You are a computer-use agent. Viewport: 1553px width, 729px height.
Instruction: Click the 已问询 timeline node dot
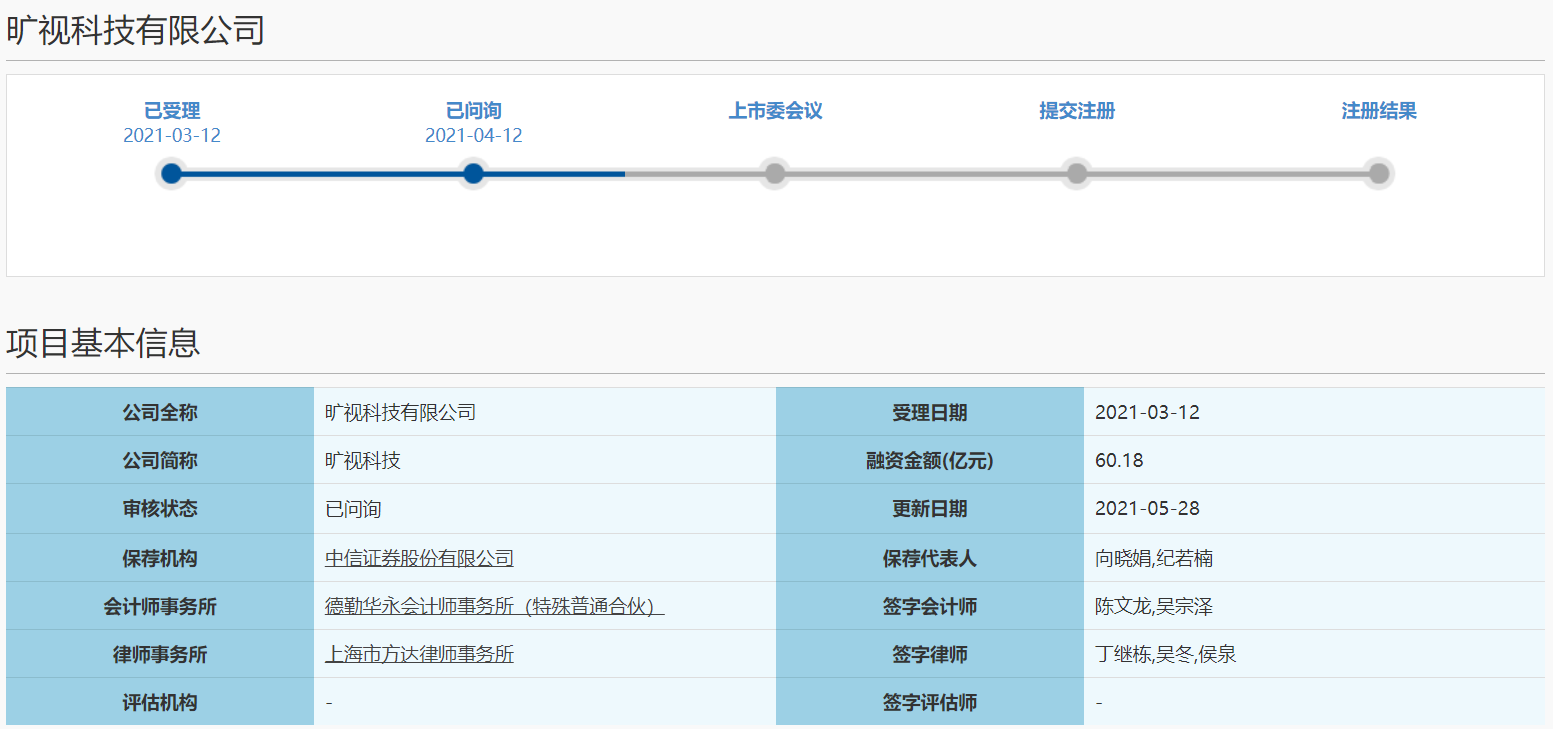473,174
